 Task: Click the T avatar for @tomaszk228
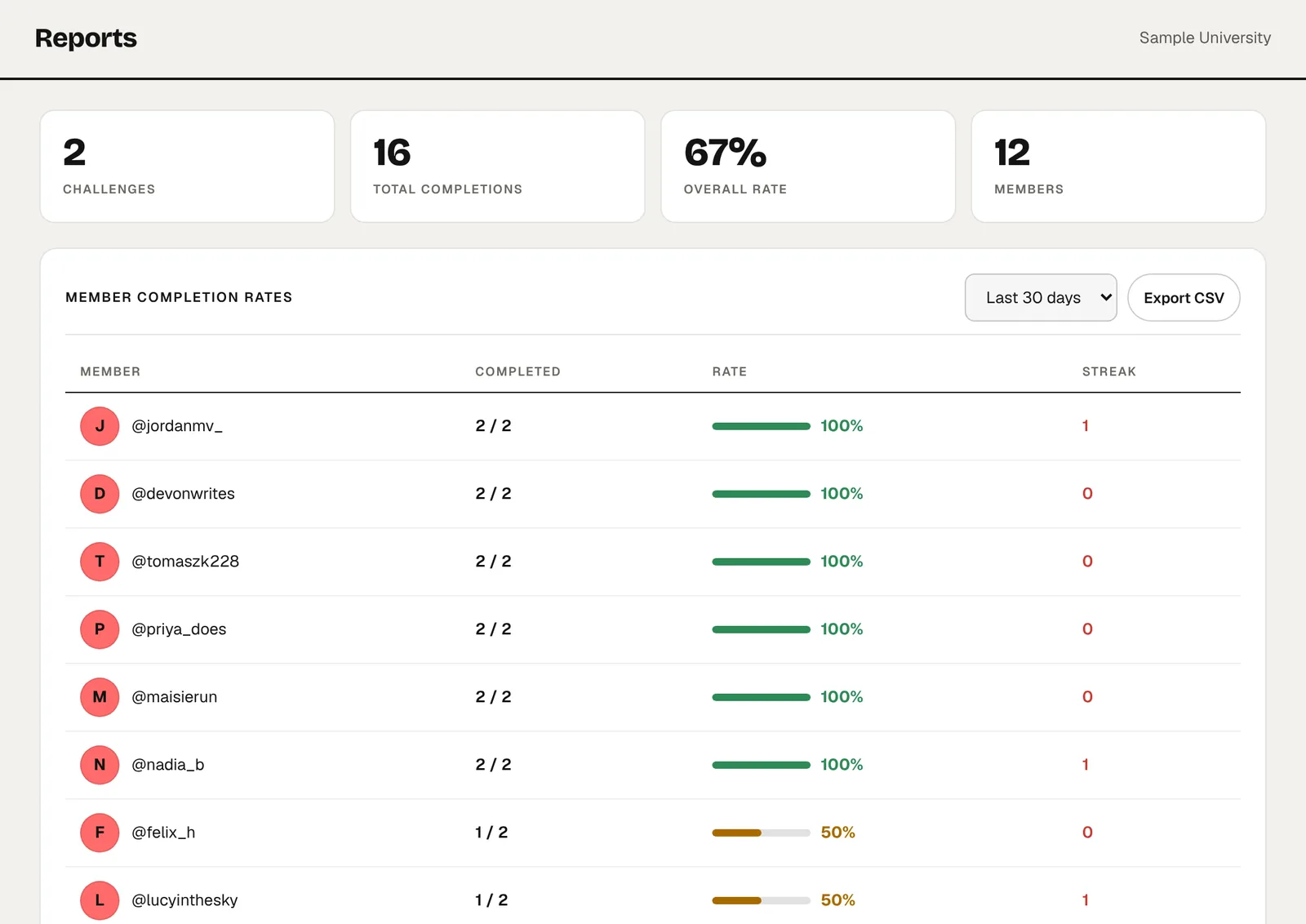pyautogui.click(x=100, y=562)
